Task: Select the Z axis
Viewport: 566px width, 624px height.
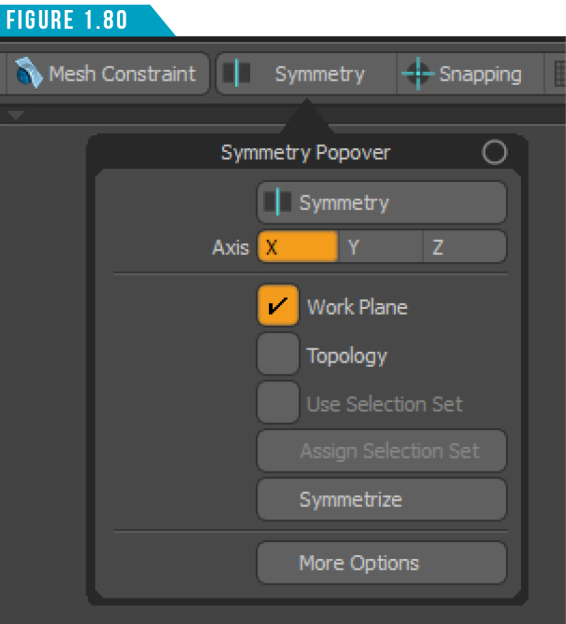Action: 465,247
